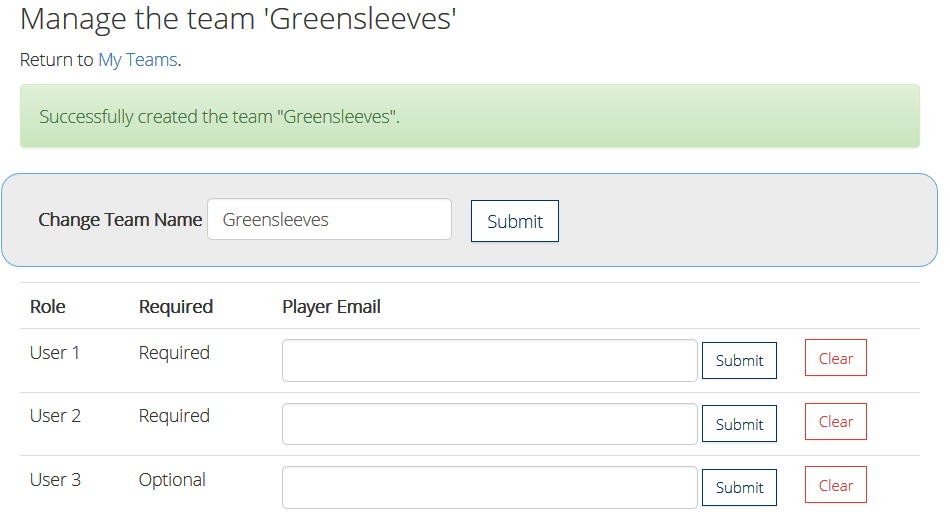Viewport: 950px width, 521px height.
Task: Select the User 1 role cell
Action: 55,353
